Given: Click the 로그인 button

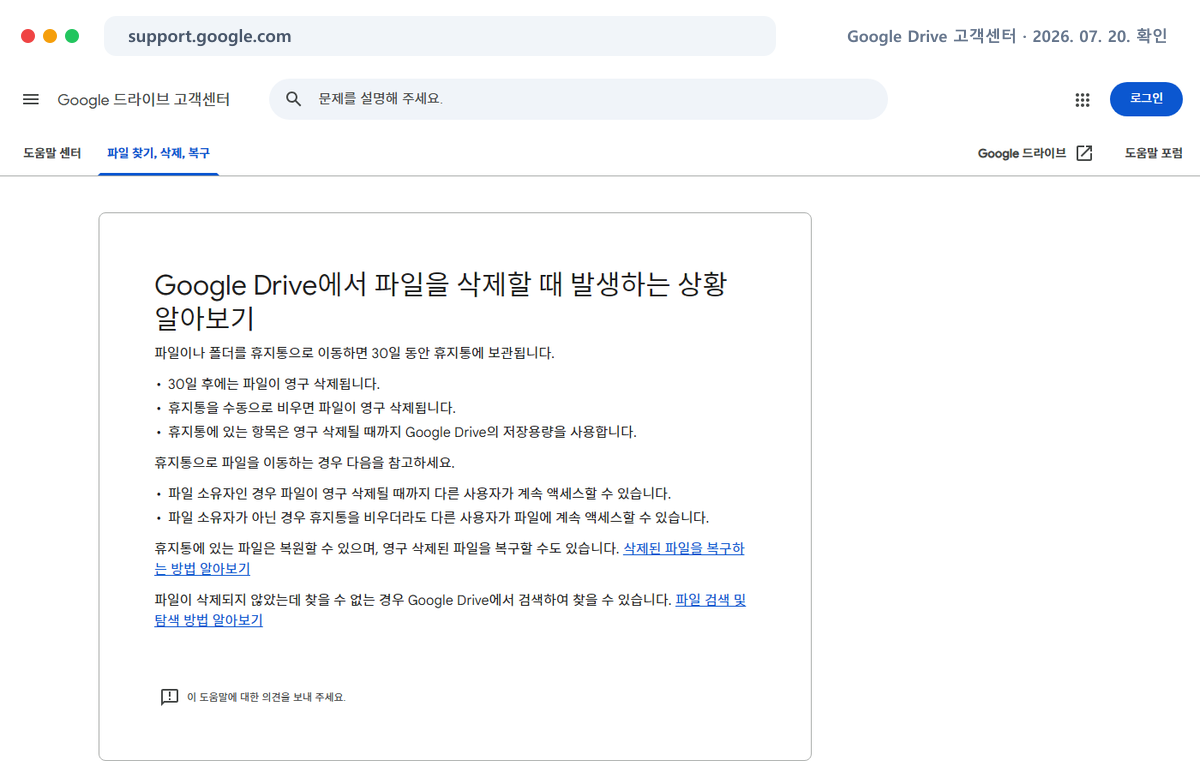Looking at the screenshot, I should point(1146,99).
